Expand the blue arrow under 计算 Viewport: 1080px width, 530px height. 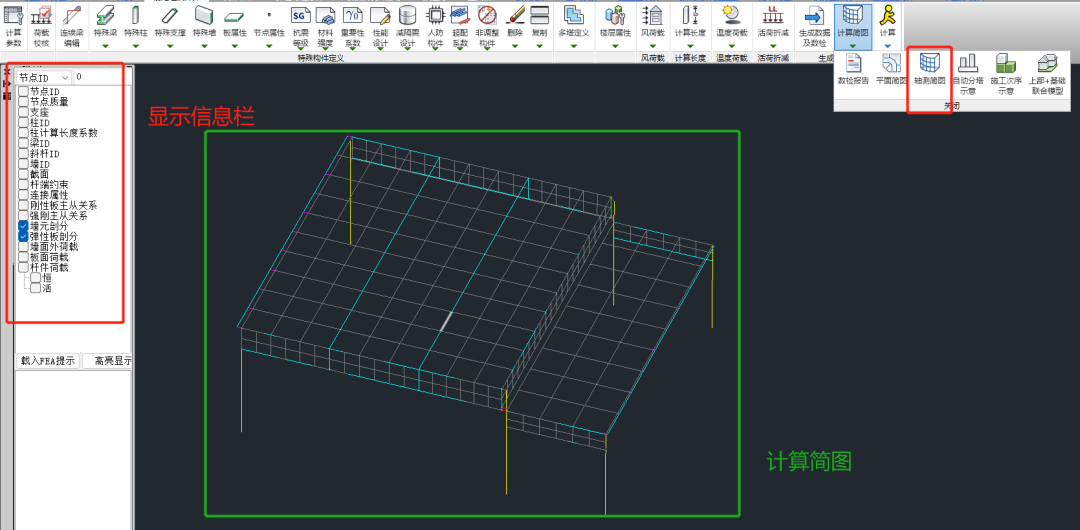pos(888,46)
